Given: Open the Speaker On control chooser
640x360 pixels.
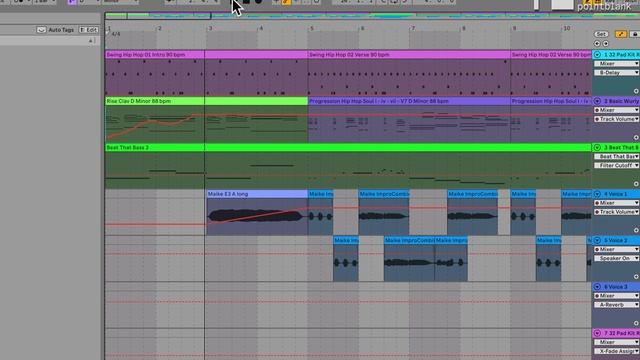Looking at the screenshot, I should 616,258.
